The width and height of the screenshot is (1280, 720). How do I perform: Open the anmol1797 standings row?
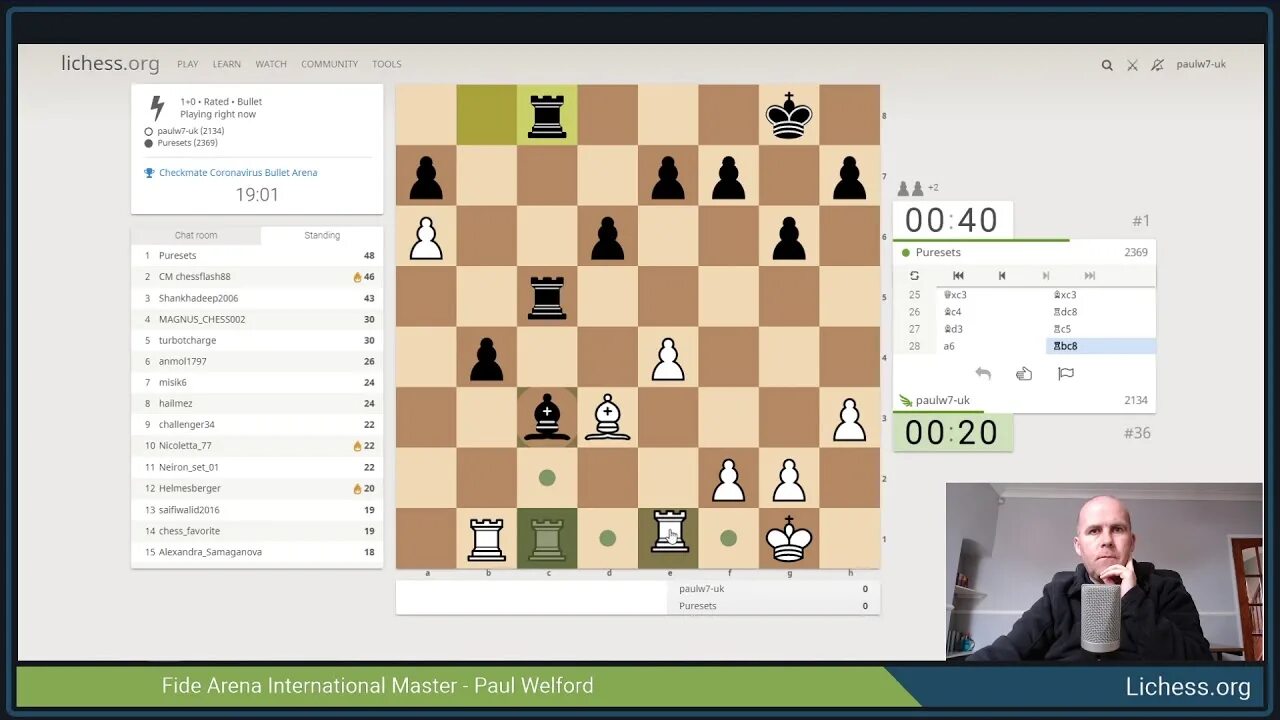257,361
